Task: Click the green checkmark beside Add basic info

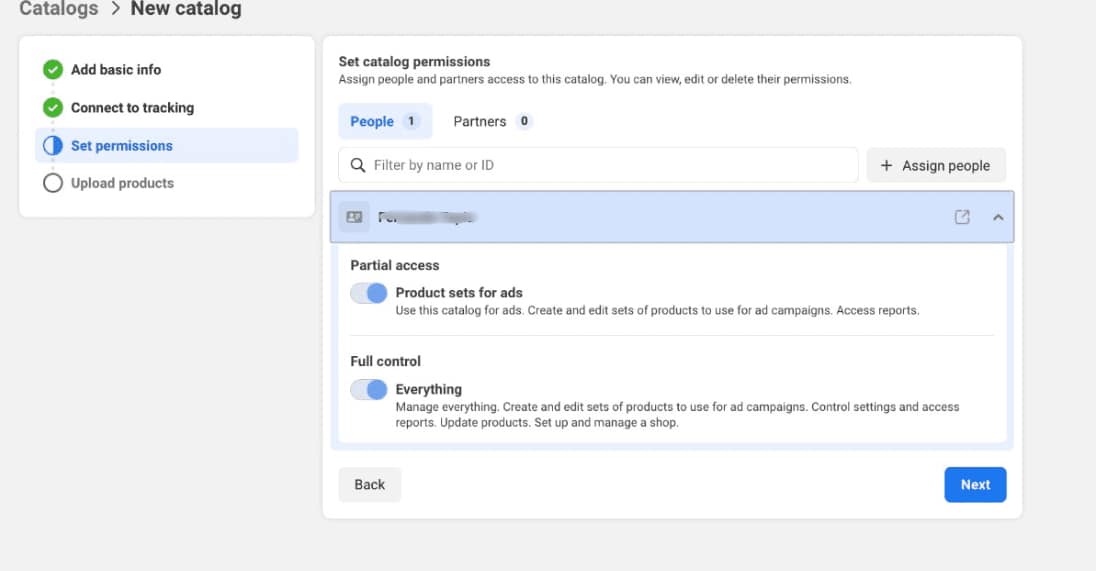Action: click(x=53, y=70)
